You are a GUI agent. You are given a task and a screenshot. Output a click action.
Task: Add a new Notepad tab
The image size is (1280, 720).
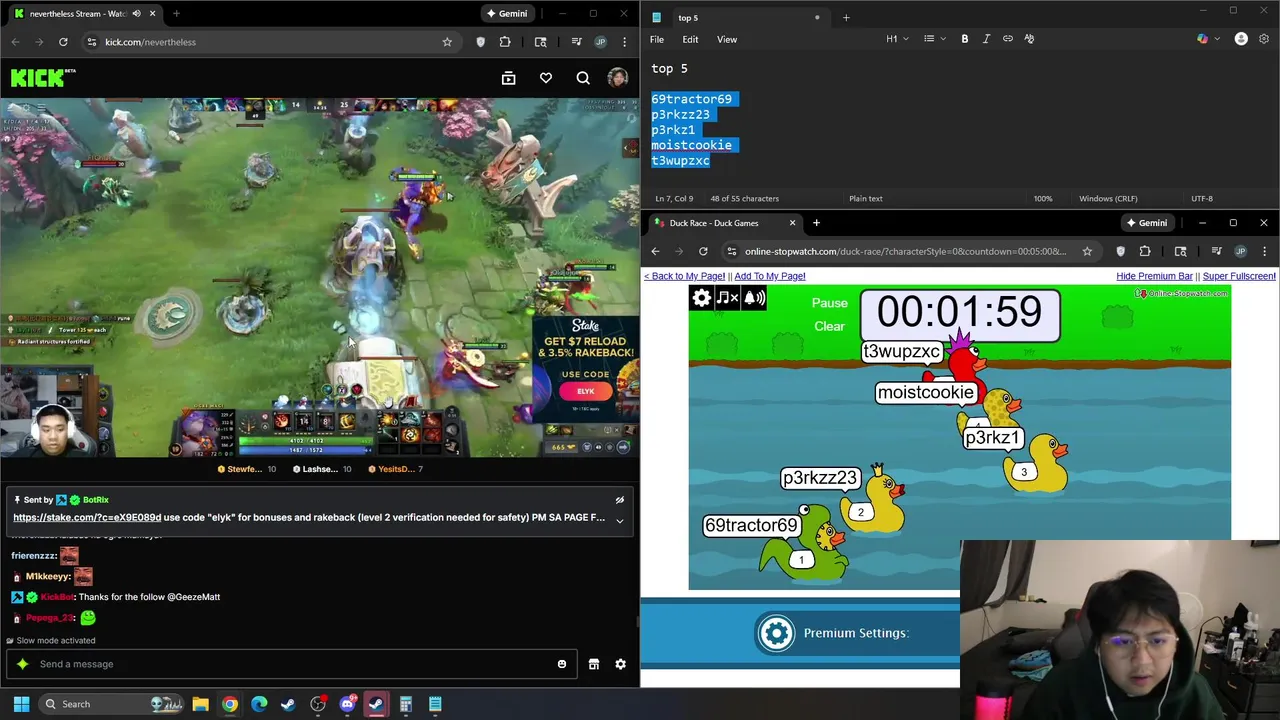846,17
